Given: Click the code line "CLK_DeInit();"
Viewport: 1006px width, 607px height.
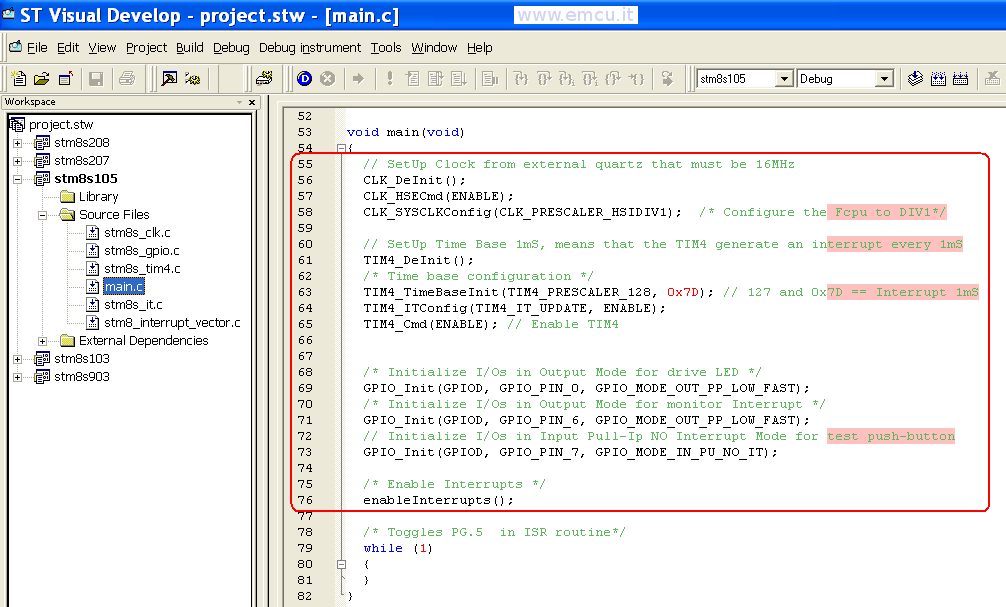Looking at the screenshot, I should tap(414, 180).
